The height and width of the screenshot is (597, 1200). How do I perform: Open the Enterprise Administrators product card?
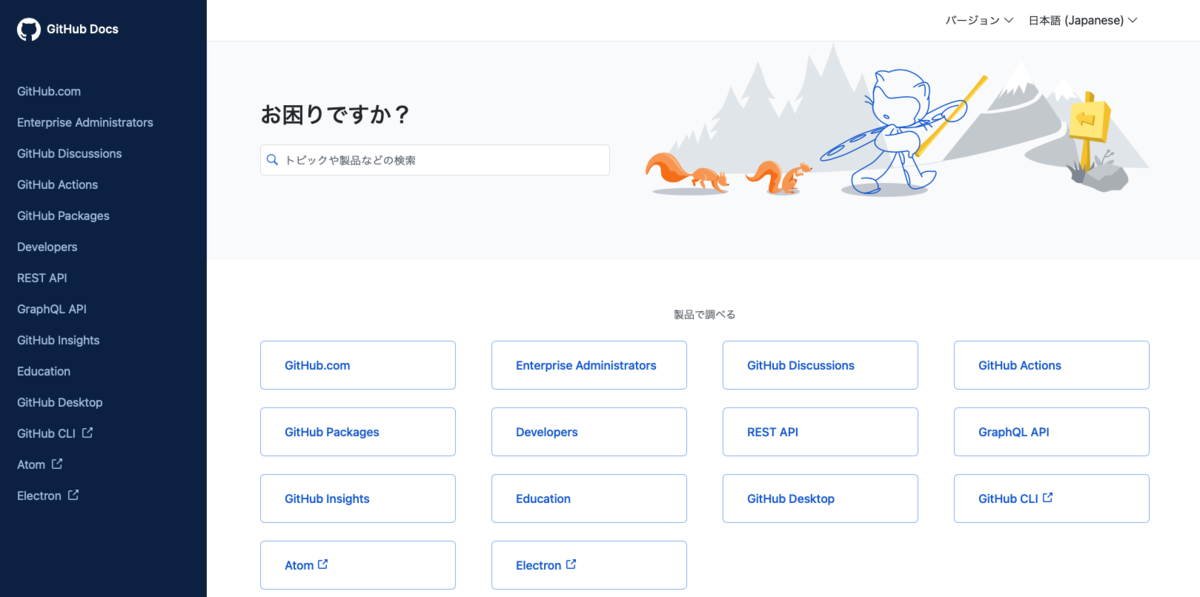589,365
